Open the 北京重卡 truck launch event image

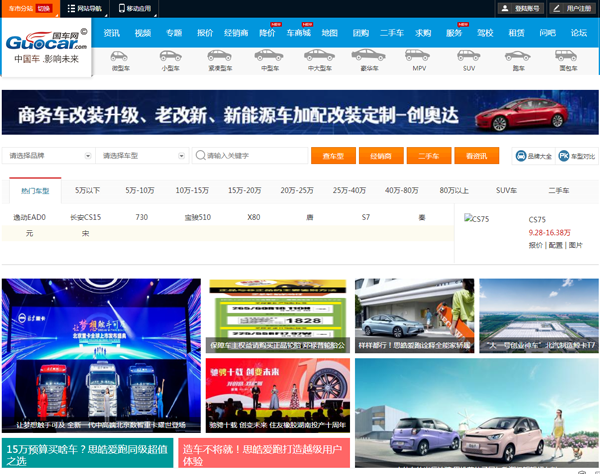[101, 356]
